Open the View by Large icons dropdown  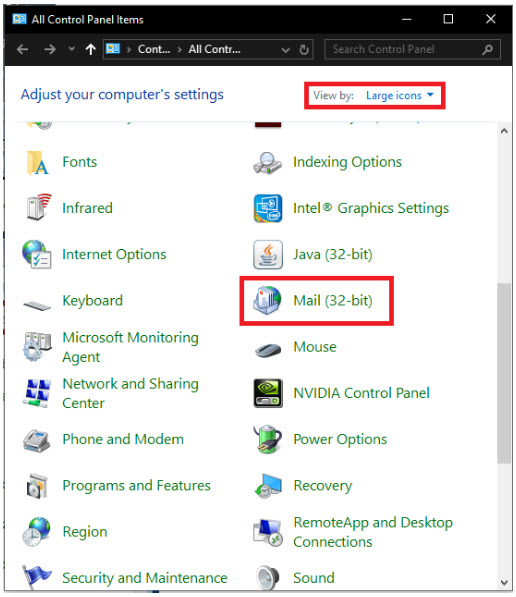[x=399, y=95]
